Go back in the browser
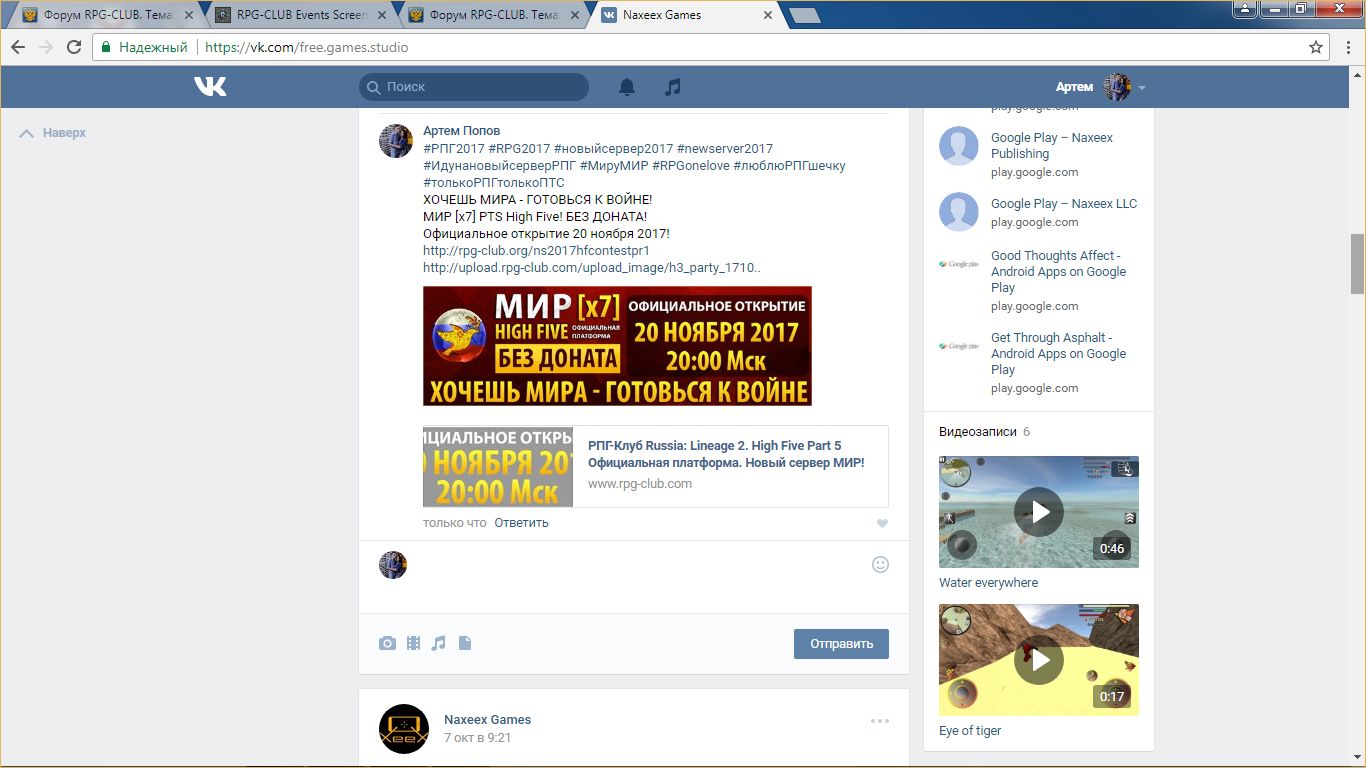Screen dimensions: 1366x768 click(x=18, y=47)
